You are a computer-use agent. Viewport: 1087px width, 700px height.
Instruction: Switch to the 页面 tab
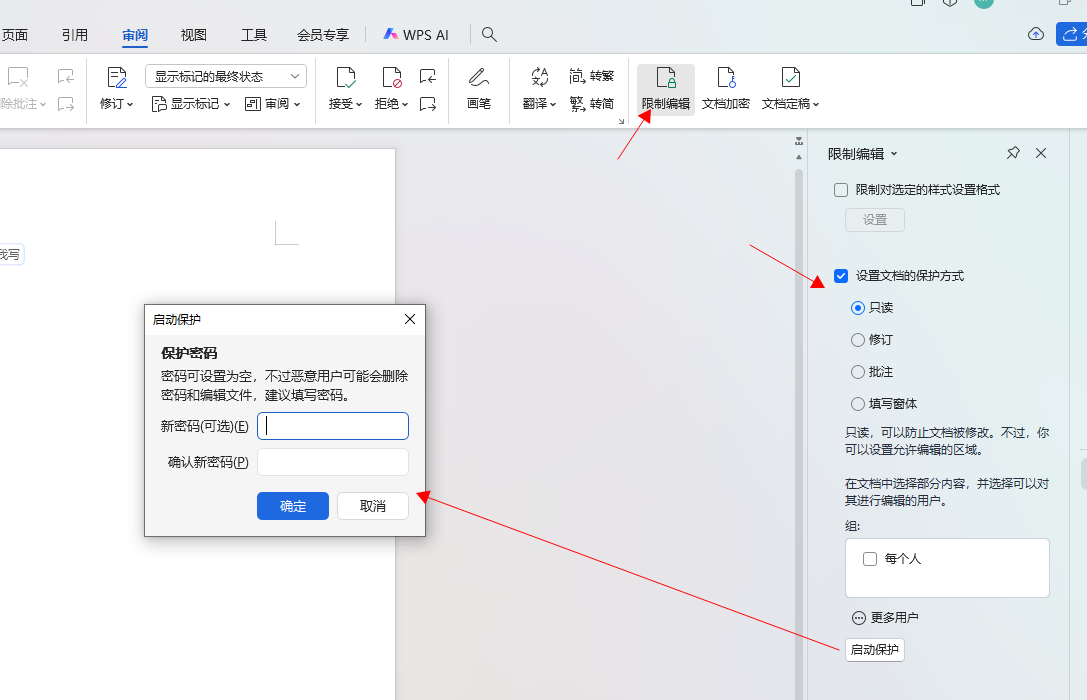[x=15, y=35]
